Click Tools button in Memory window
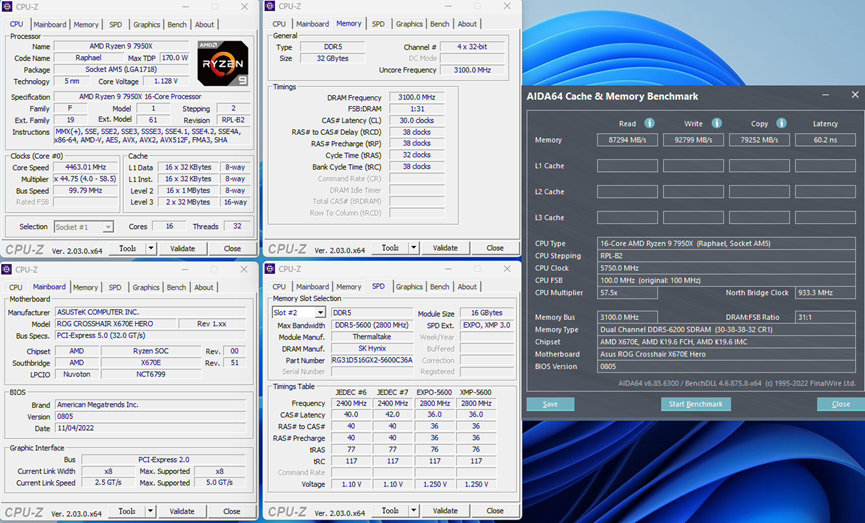The image size is (865, 523). coord(390,248)
